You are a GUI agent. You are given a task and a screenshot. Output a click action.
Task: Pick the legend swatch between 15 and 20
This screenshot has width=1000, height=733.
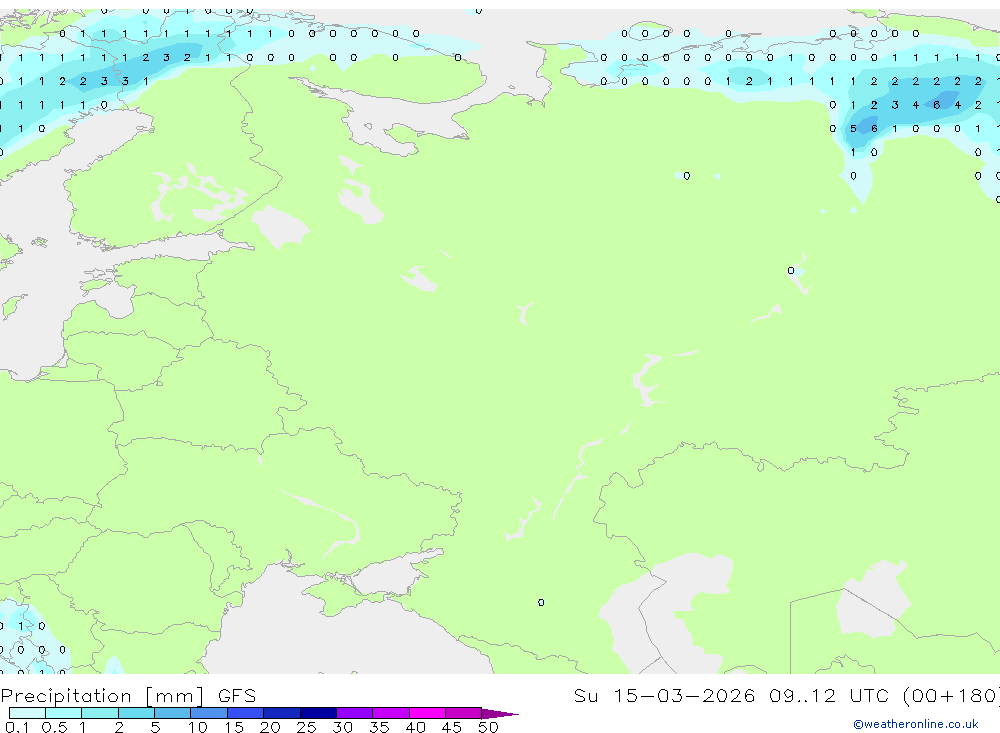[246, 713]
